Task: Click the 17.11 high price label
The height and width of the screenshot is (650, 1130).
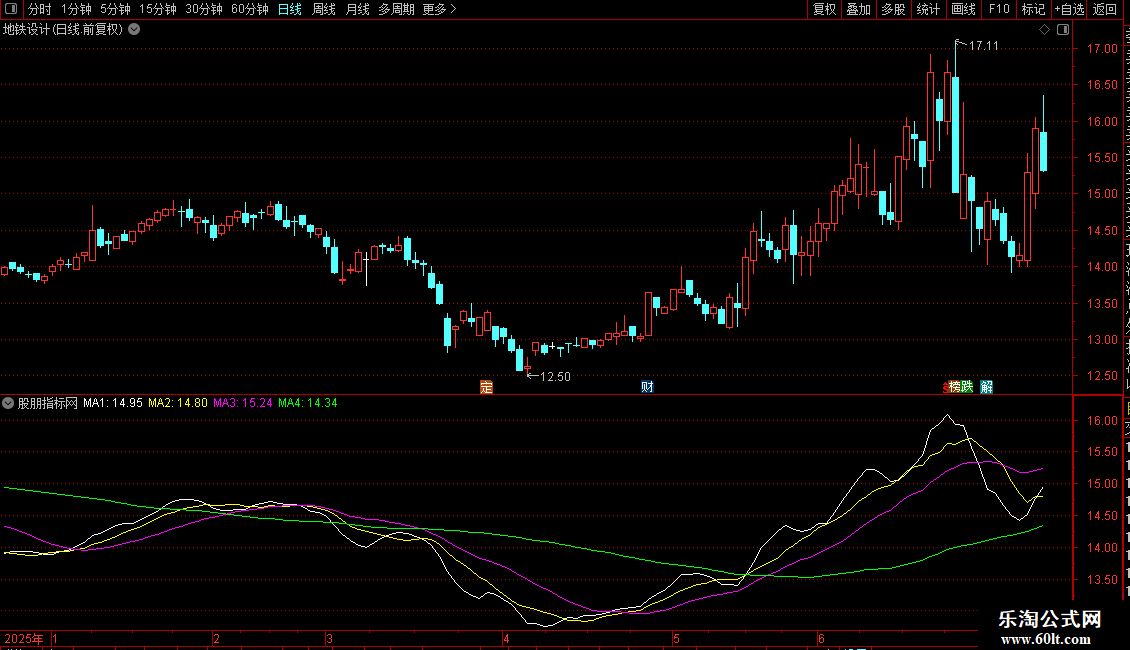Action: 984,46
